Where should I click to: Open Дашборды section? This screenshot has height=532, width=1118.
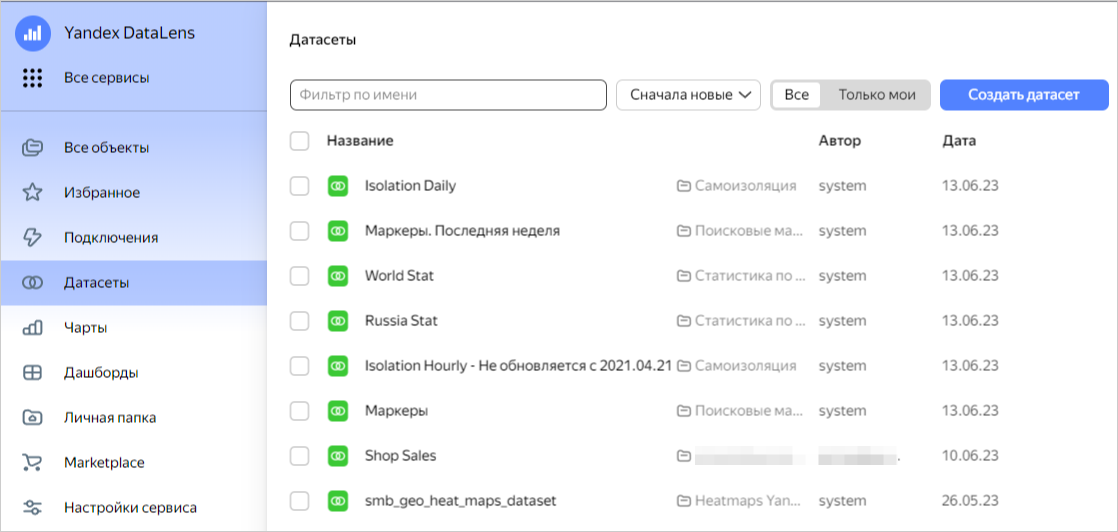pyautogui.click(x=101, y=373)
